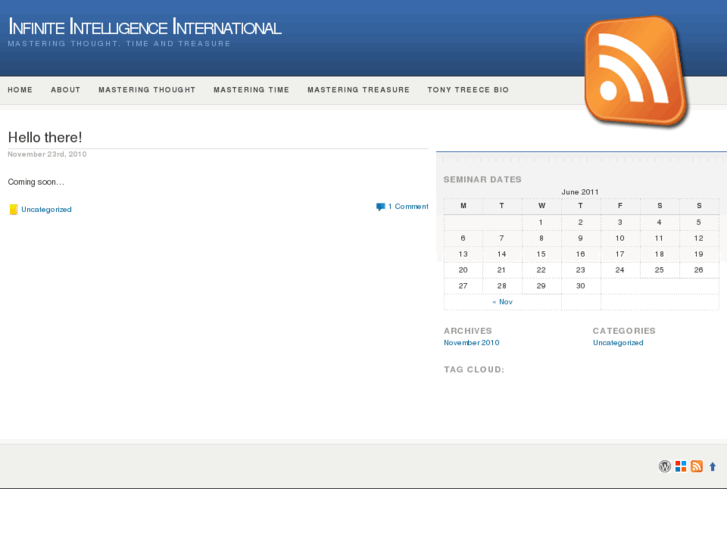
Task: Open the November 2010 archive link
Action: 472,343
